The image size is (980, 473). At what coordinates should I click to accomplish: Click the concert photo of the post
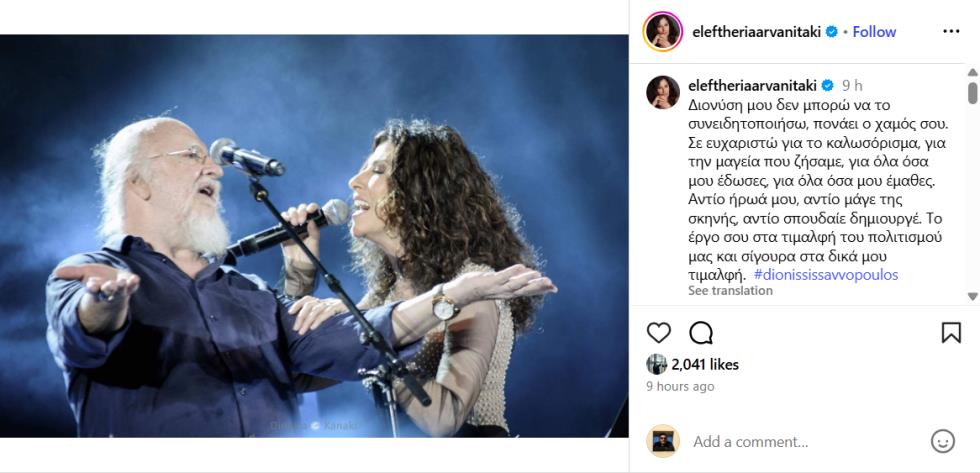point(314,236)
